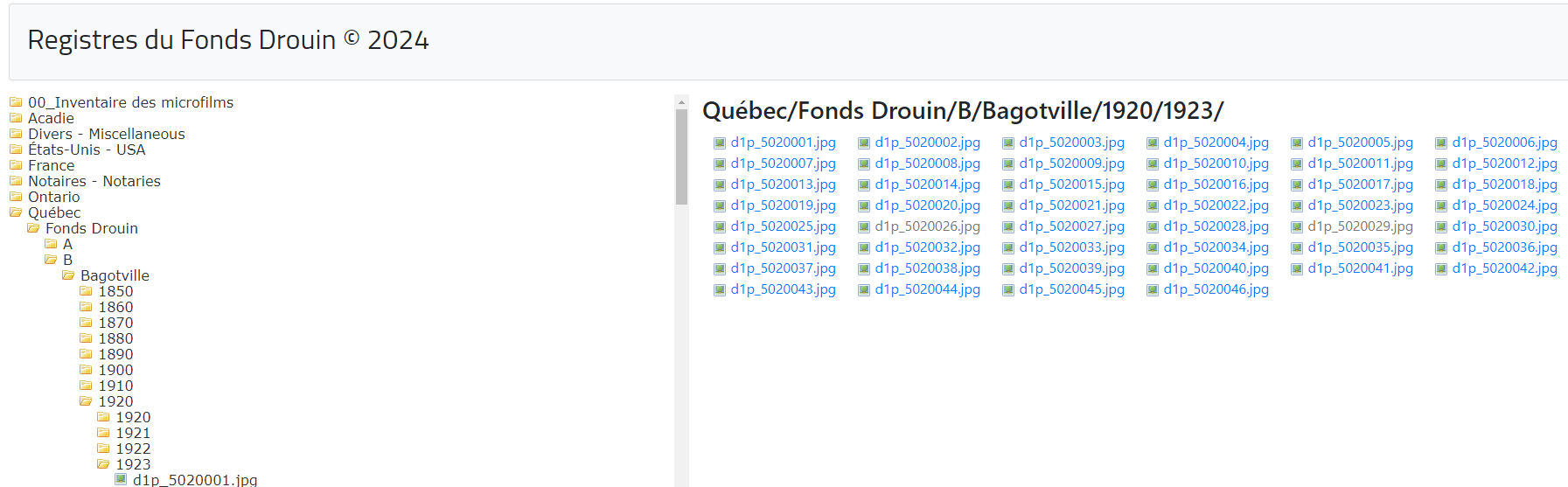This screenshot has height=487, width=1568.
Task: Click the open folder icon beside 1923
Action: pos(103,464)
